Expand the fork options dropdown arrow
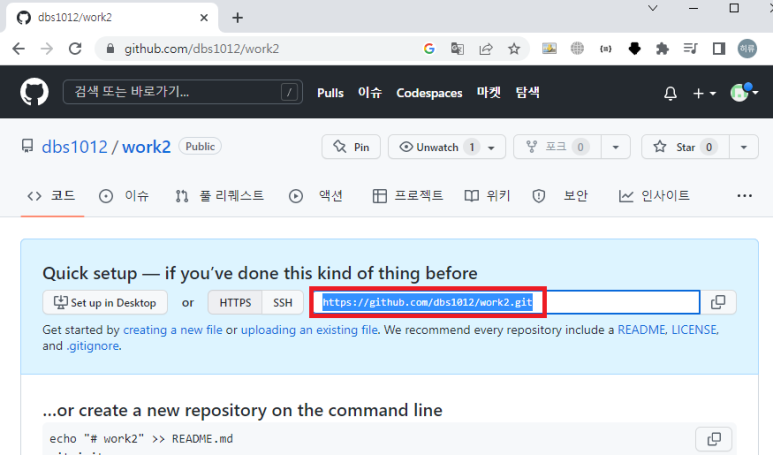Screen dimensions: 773x455 point(616,147)
